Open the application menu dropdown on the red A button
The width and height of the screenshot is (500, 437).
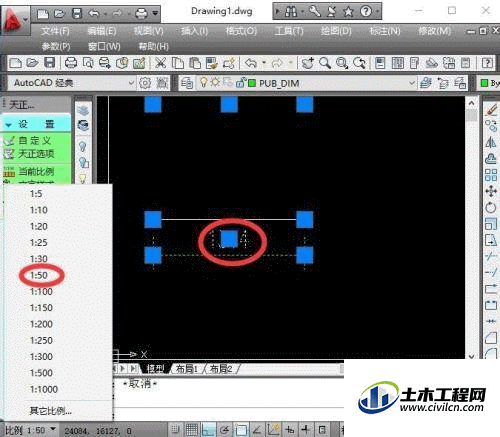pyautogui.click(x=25, y=19)
